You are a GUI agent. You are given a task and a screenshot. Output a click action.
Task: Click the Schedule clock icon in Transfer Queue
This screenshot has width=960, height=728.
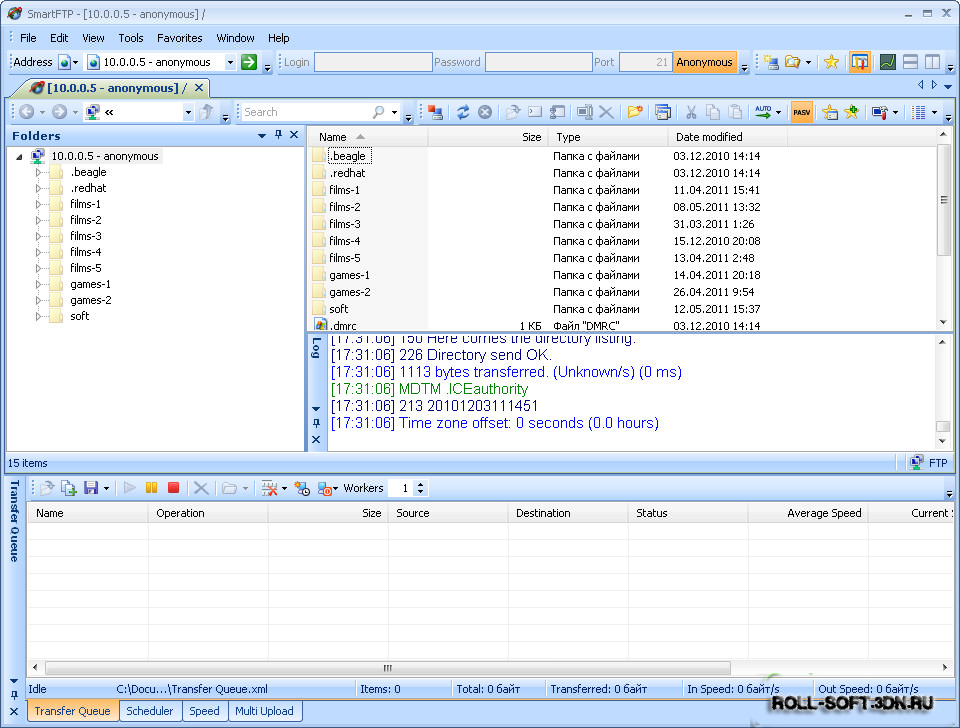302,488
